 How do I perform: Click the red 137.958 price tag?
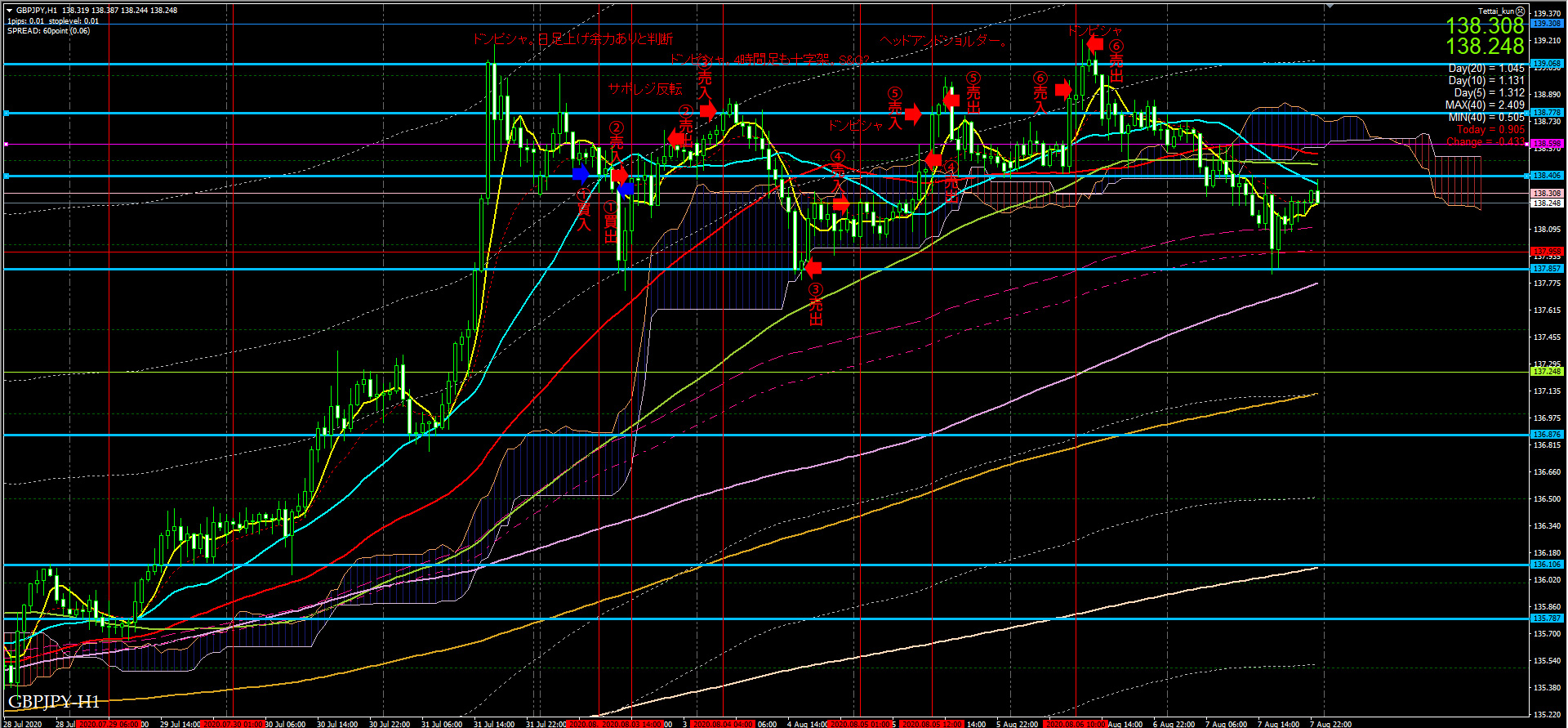(x=1547, y=252)
